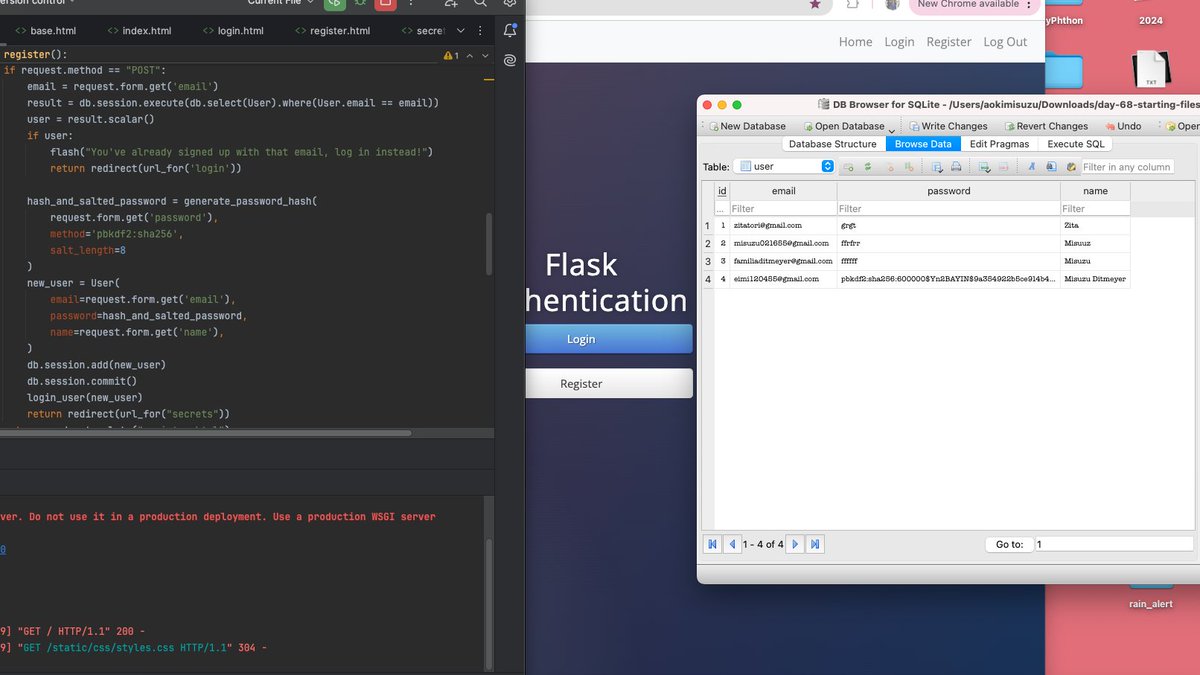Click the white Register button
The image size is (1200, 675).
[x=609, y=383]
